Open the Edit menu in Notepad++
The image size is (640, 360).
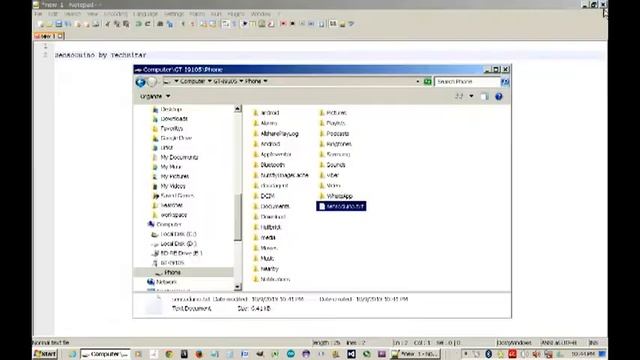[53, 14]
